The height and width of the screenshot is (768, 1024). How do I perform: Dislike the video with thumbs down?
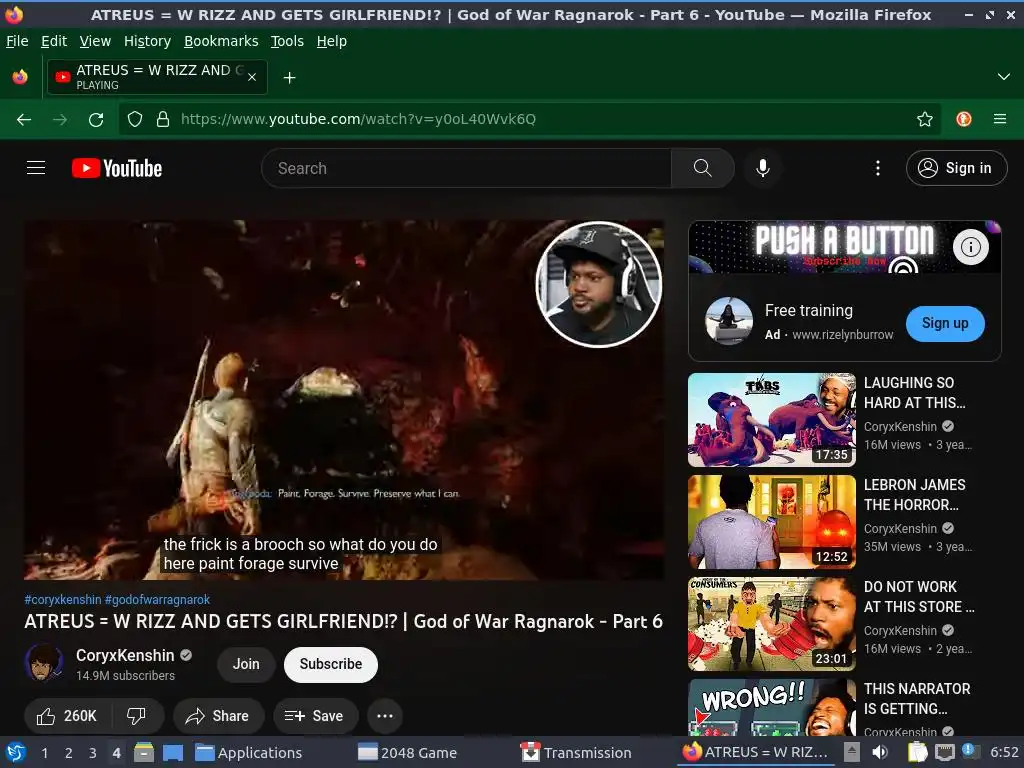[x=136, y=716]
